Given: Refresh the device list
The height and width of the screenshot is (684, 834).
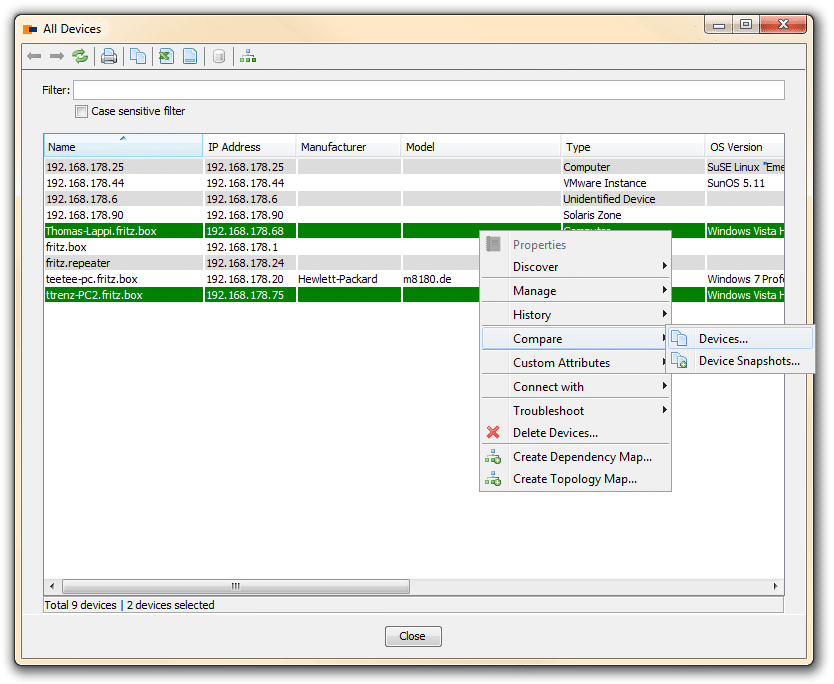Looking at the screenshot, I should pos(80,56).
